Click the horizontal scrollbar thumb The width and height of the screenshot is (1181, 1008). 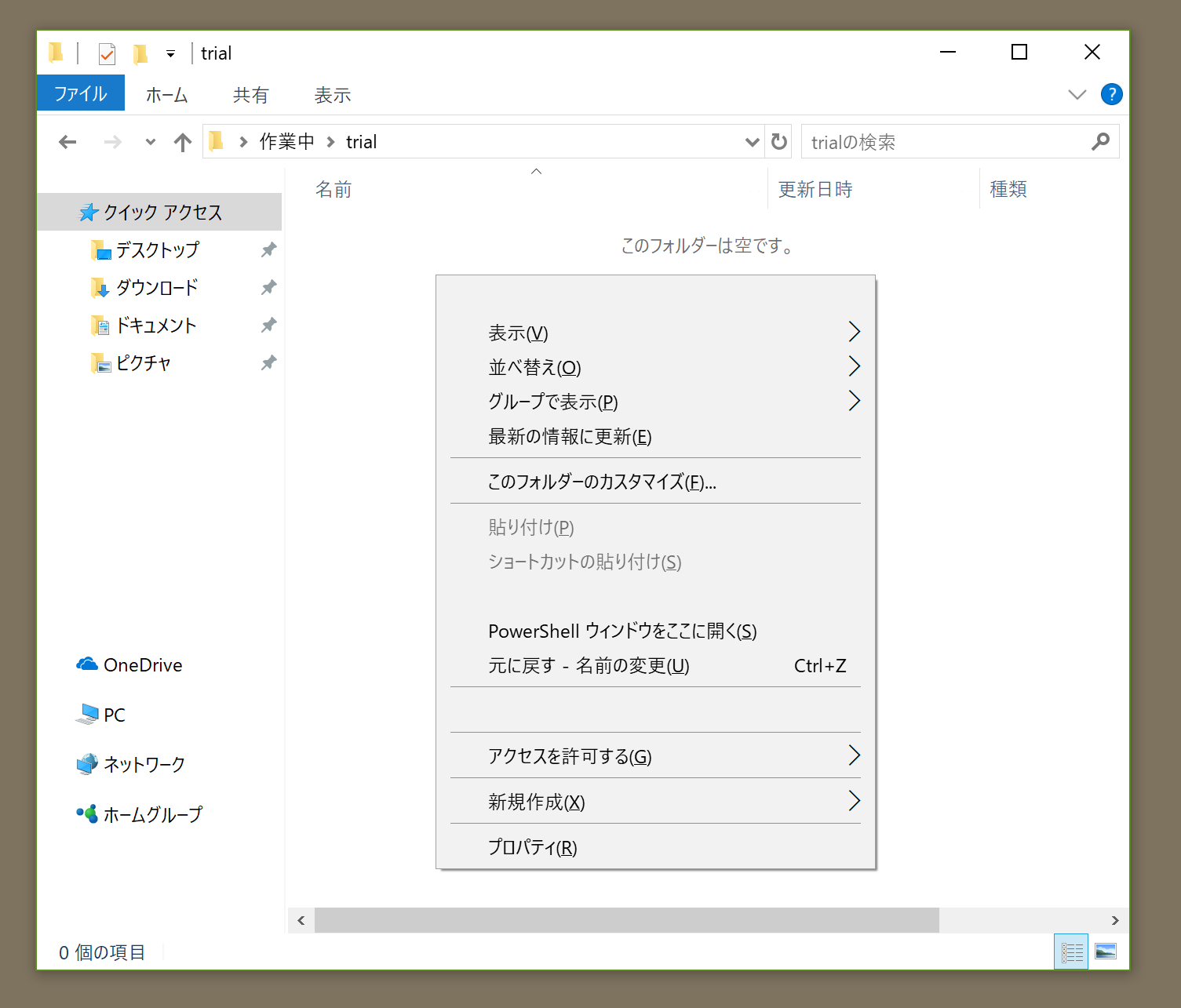click(627, 920)
